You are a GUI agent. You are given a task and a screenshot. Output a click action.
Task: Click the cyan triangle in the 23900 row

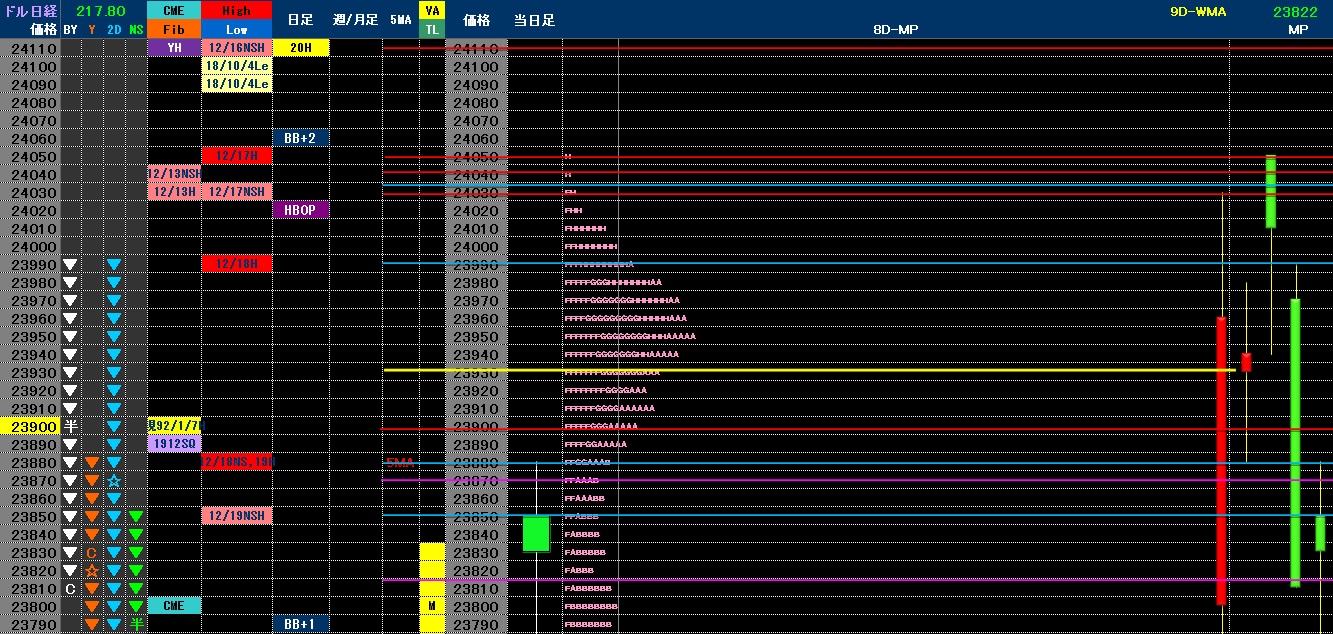[114, 427]
